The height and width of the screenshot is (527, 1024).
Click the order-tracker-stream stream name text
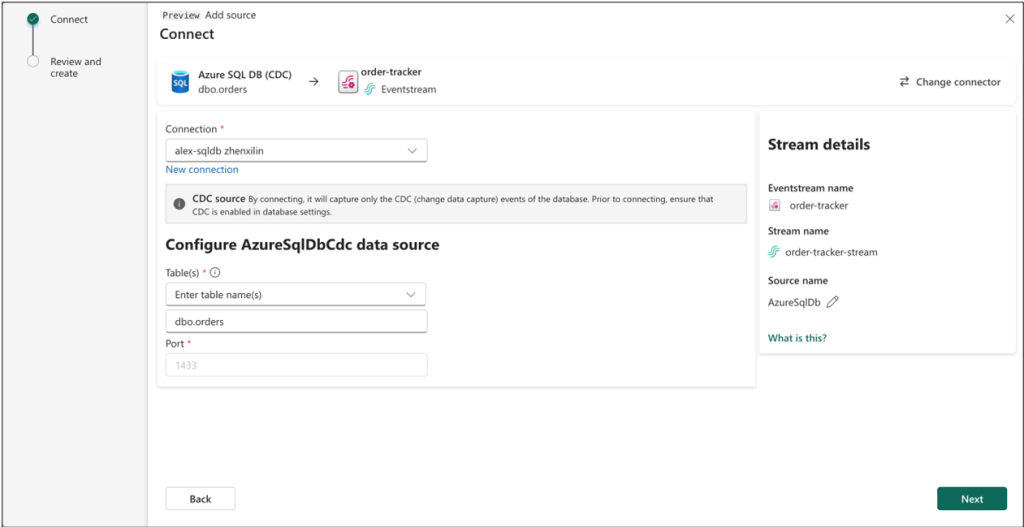click(831, 252)
